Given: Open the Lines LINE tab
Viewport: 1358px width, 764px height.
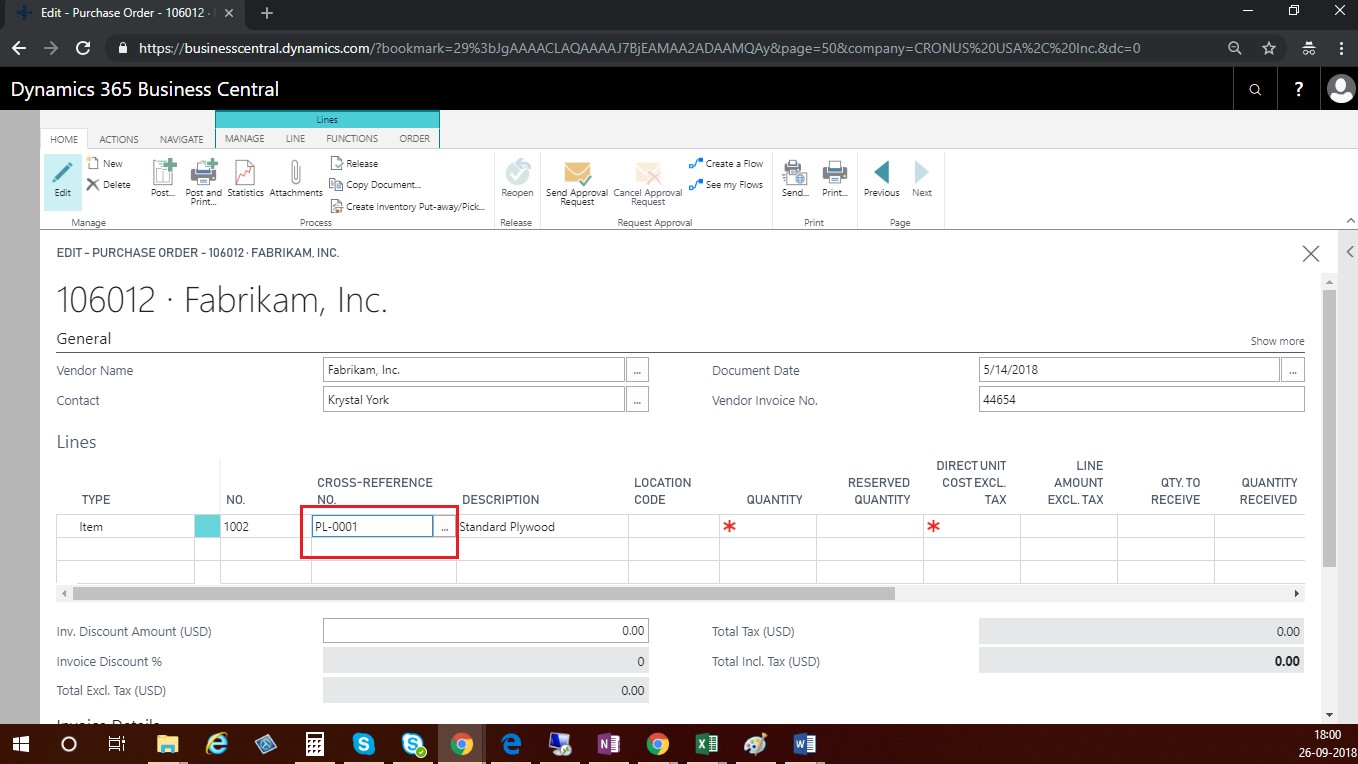Looking at the screenshot, I should 295,138.
